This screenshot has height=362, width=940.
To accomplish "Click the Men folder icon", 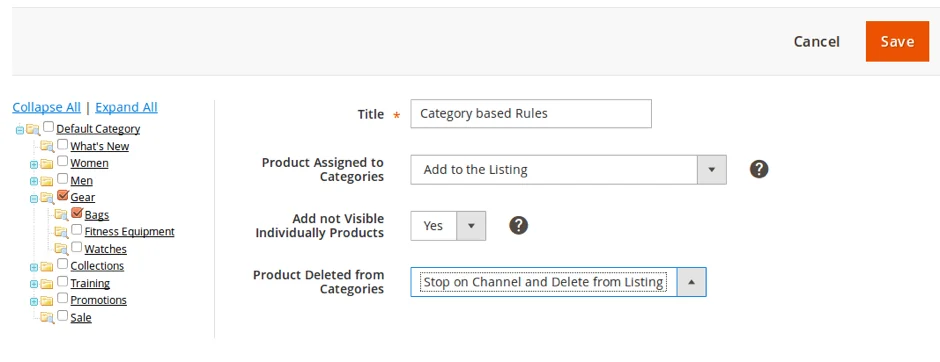I will (47, 180).
